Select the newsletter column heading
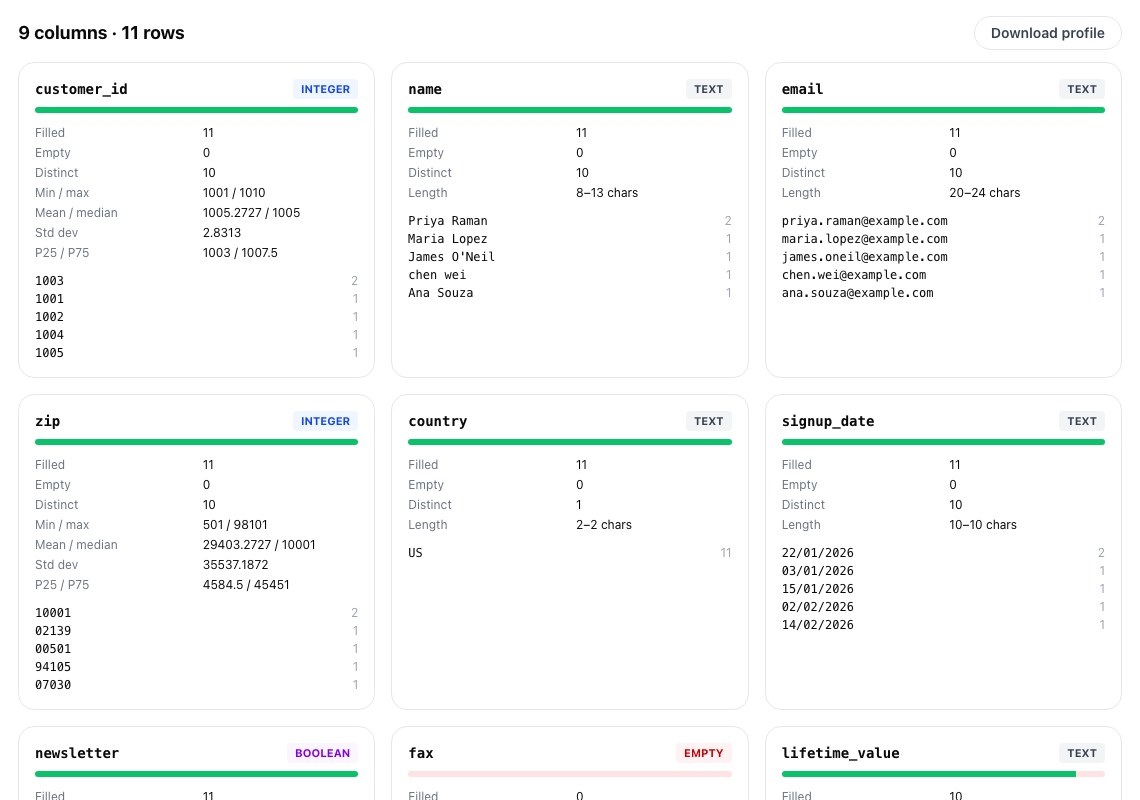Screen dimensions: 1140x800 point(77,753)
